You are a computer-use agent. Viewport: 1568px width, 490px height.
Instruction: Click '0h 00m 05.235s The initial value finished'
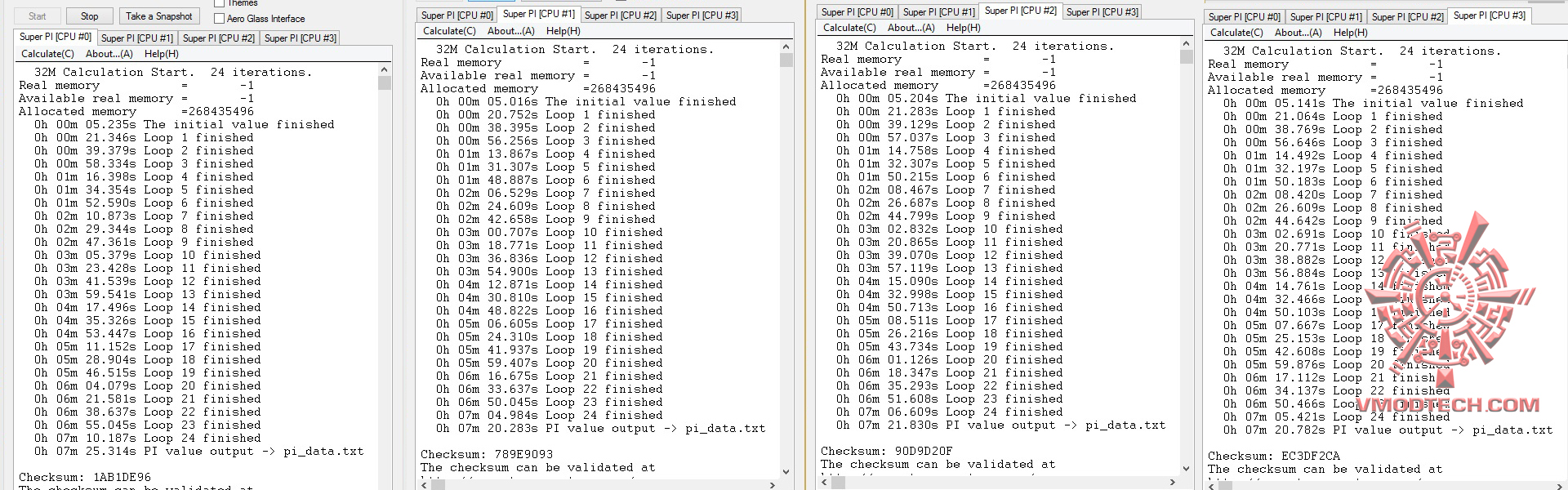point(185,125)
